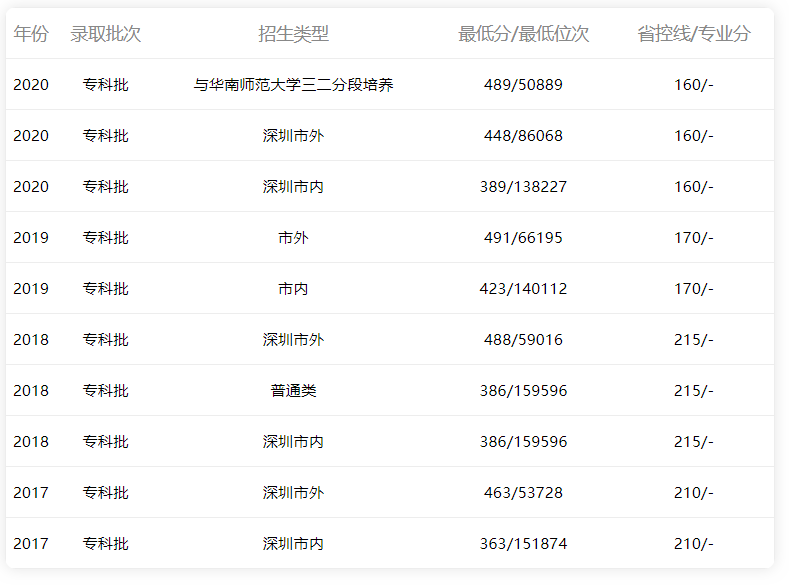Select the 招生类型 column header
This screenshot has height=587, width=789.
click(293, 34)
